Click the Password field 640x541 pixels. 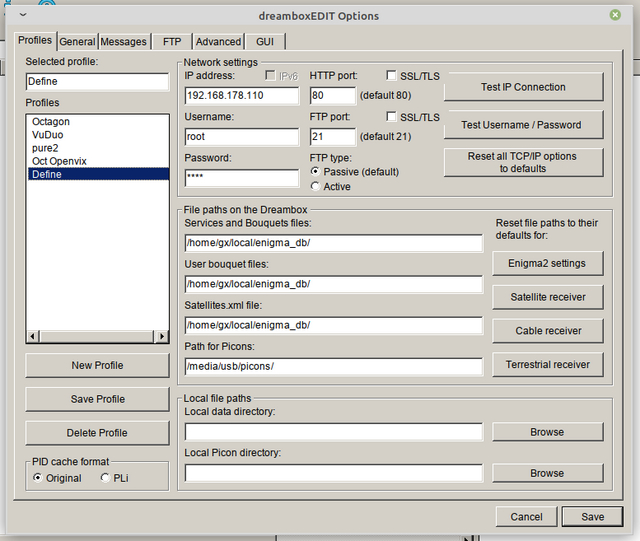[242, 178]
